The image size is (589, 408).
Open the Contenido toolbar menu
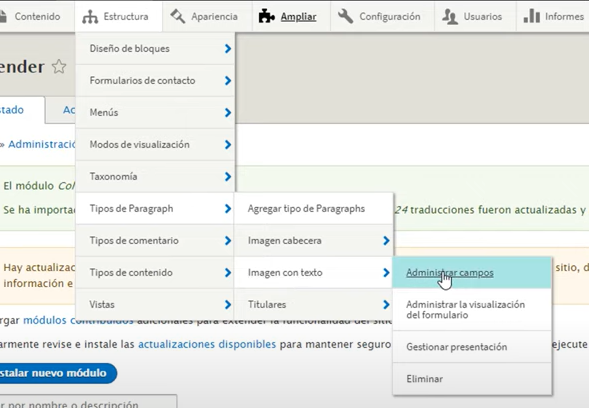tap(37, 17)
